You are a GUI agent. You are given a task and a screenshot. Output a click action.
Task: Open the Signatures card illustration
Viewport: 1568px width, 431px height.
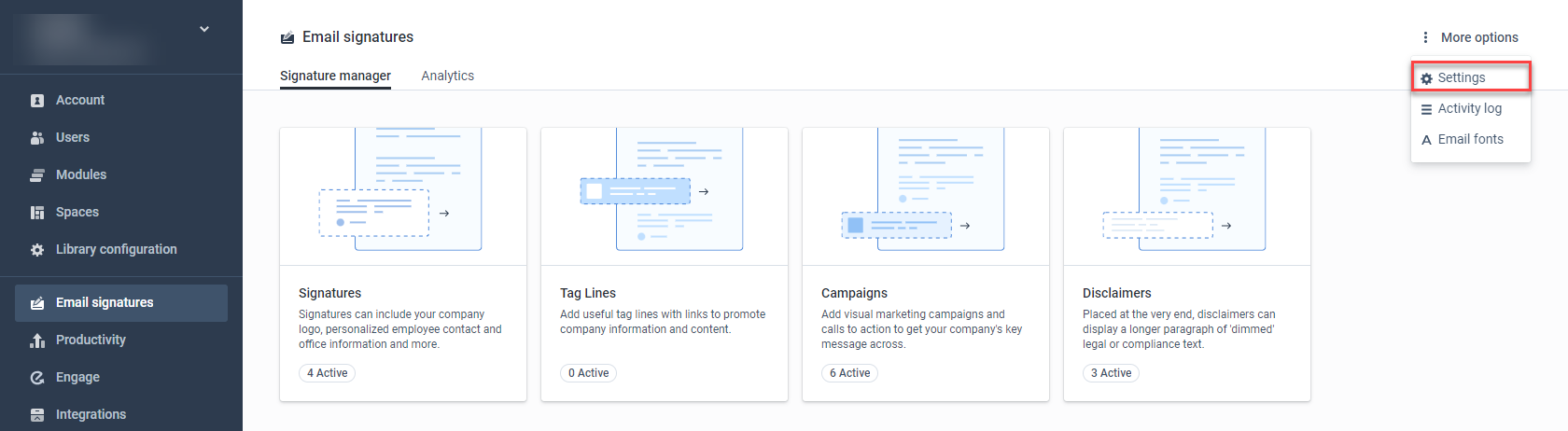(403, 197)
